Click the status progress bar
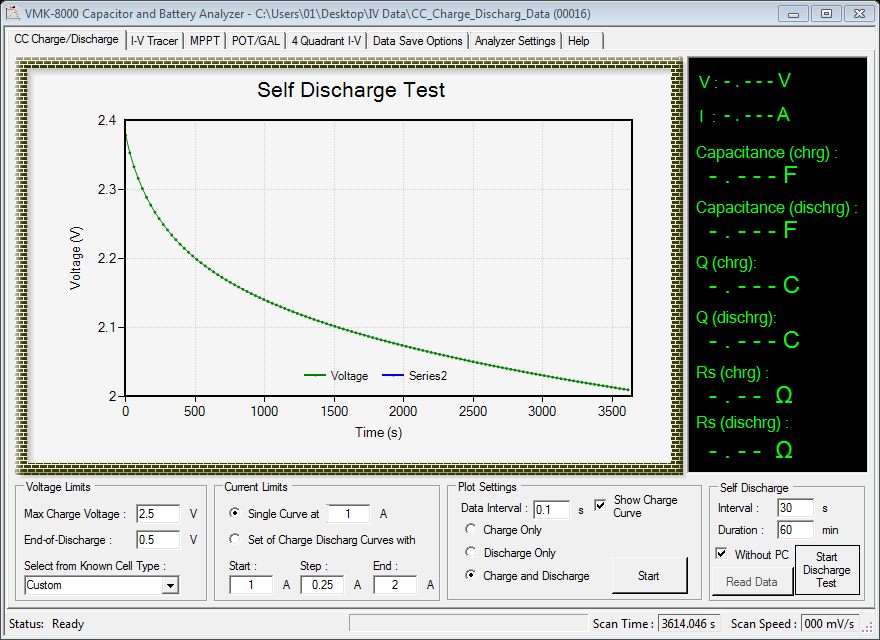This screenshot has height=640, width=880. 468,623
